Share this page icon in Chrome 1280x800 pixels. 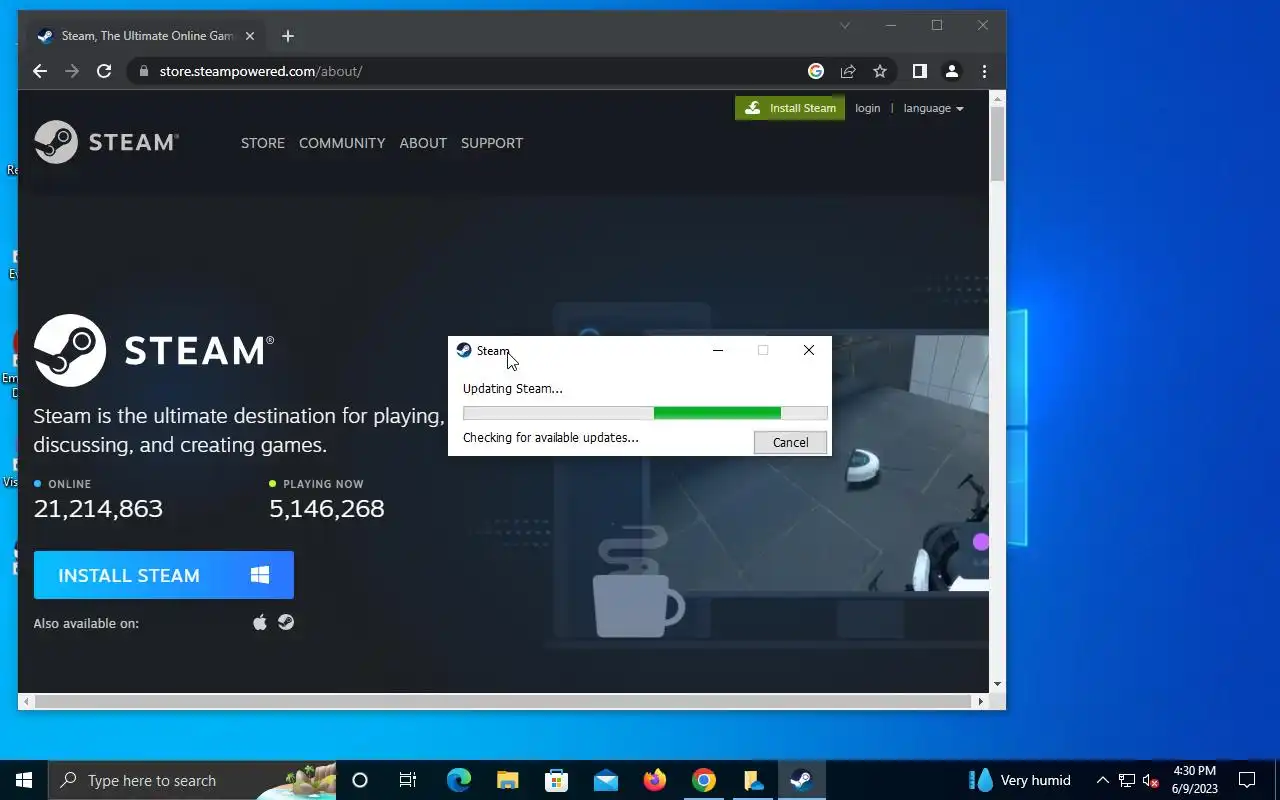[848, 71]
